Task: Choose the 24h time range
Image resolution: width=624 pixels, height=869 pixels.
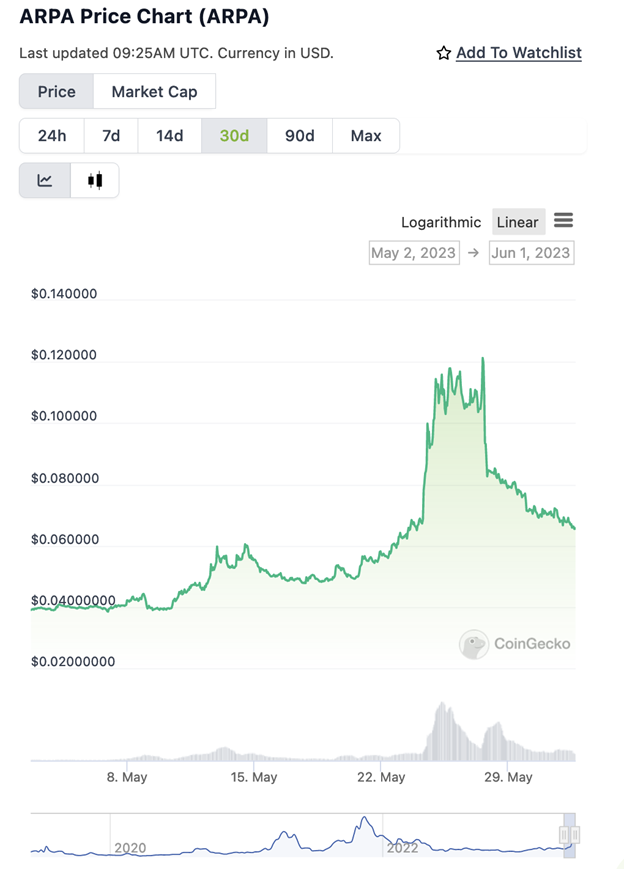Action: (x=52, y=136)
